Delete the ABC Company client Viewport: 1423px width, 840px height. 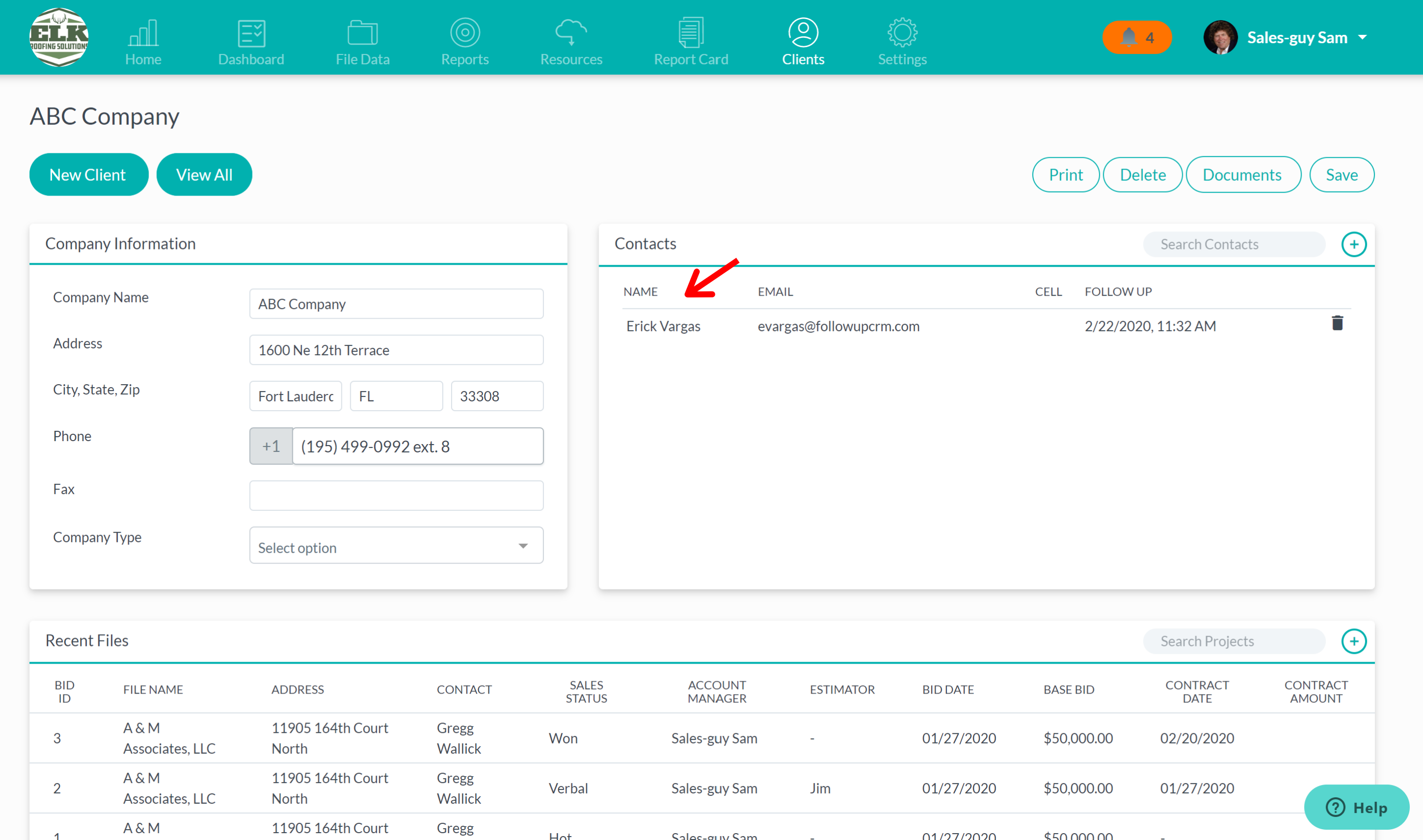point(1142,174)
